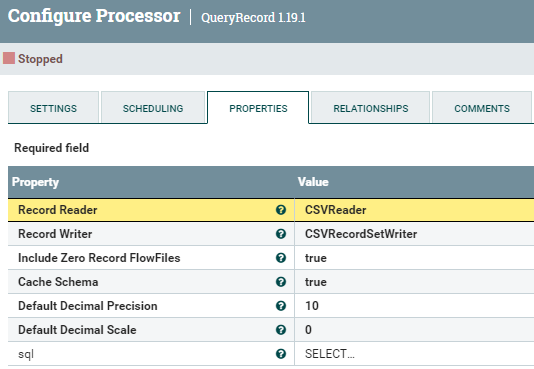Click the red Stopped status indicator

point(9,58)
